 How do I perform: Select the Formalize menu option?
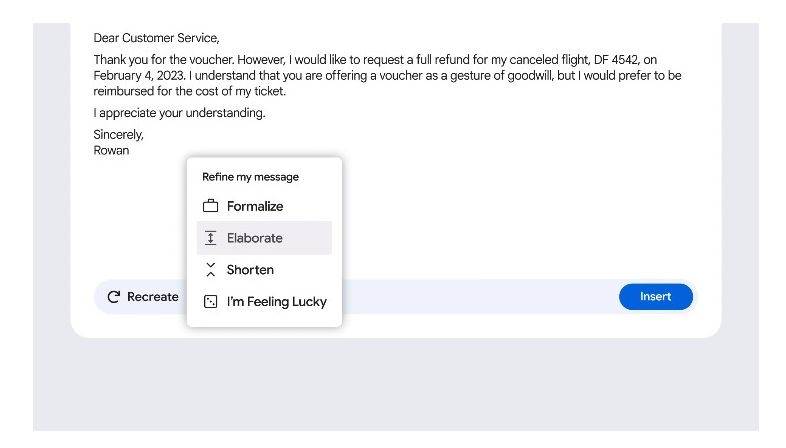[255, 207]
